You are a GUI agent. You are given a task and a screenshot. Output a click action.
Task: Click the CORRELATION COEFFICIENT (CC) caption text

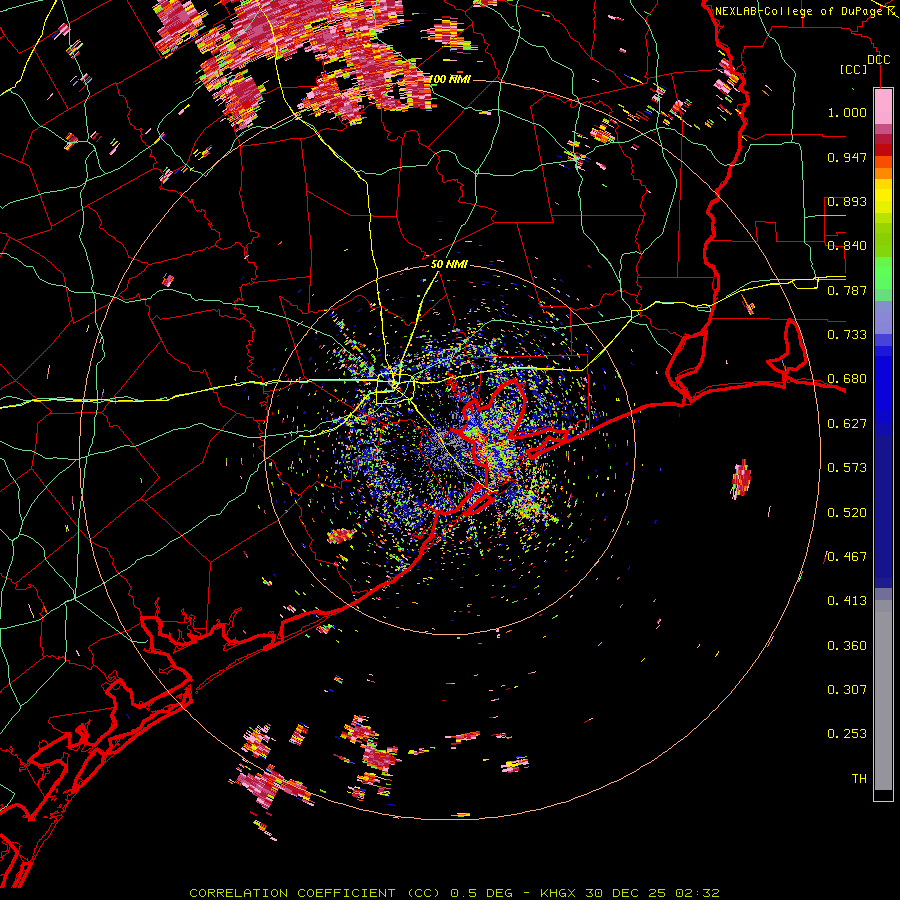pyautogui.click(x=317, y=893)
